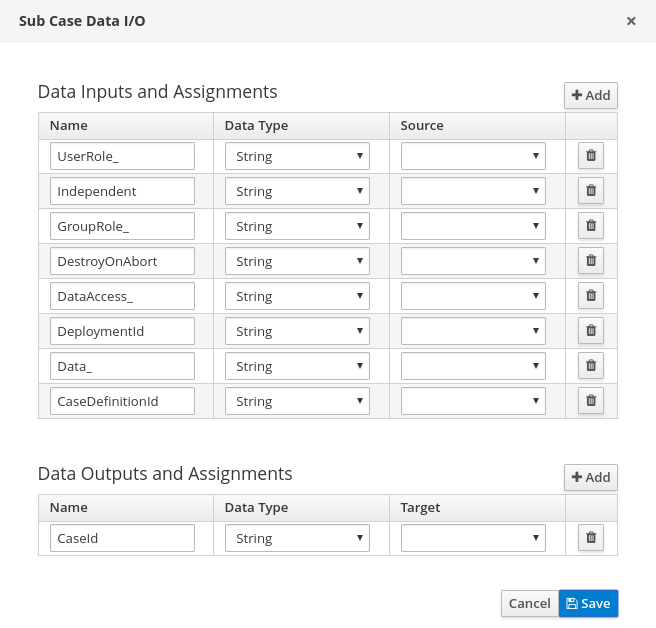This screenshot has width=656, height=628.
Task: Delete the CaseId output row
Action: (591, 538)
